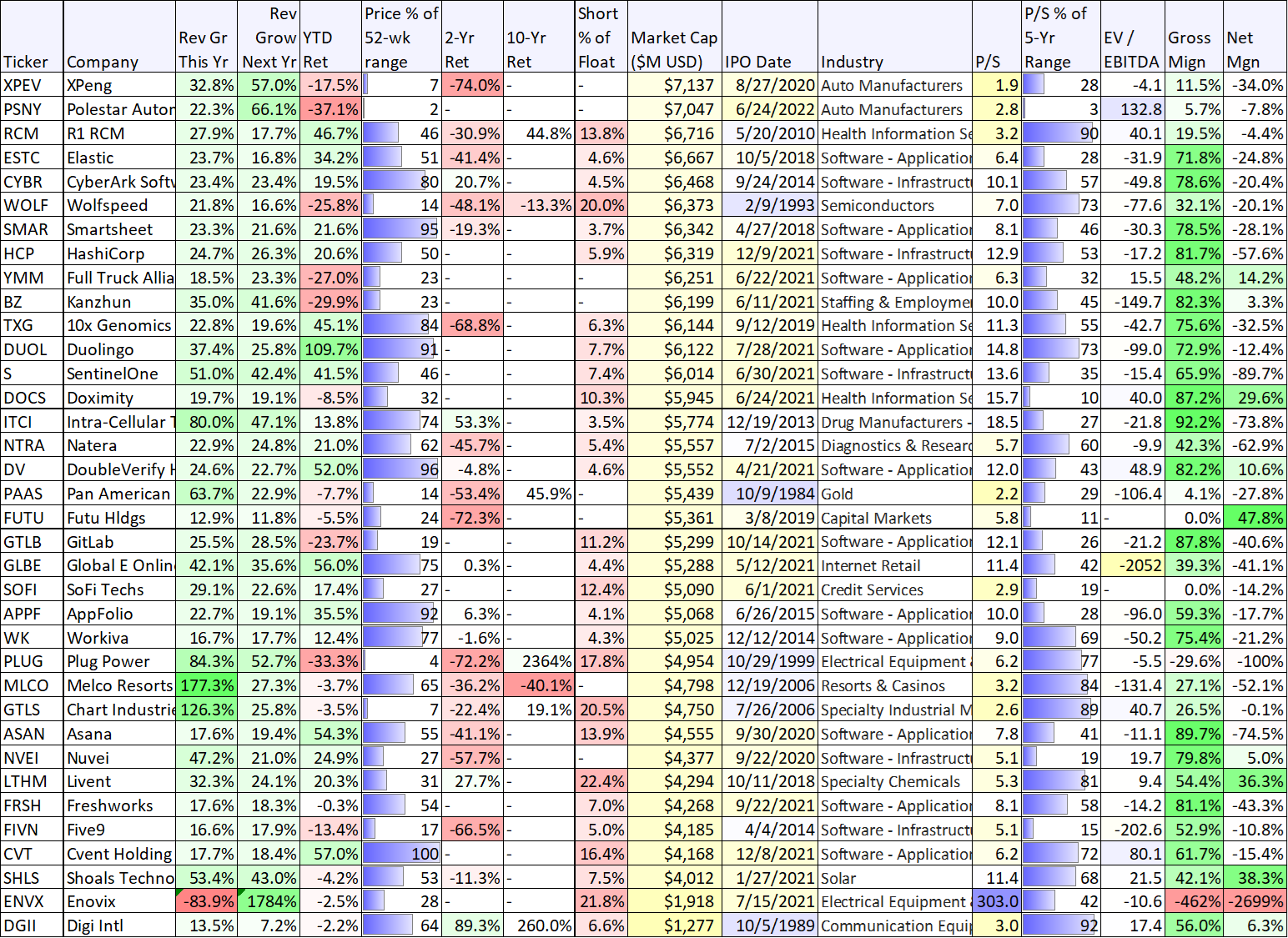Click Pan American's 10/9/1984 IPO date

(769, 494)
